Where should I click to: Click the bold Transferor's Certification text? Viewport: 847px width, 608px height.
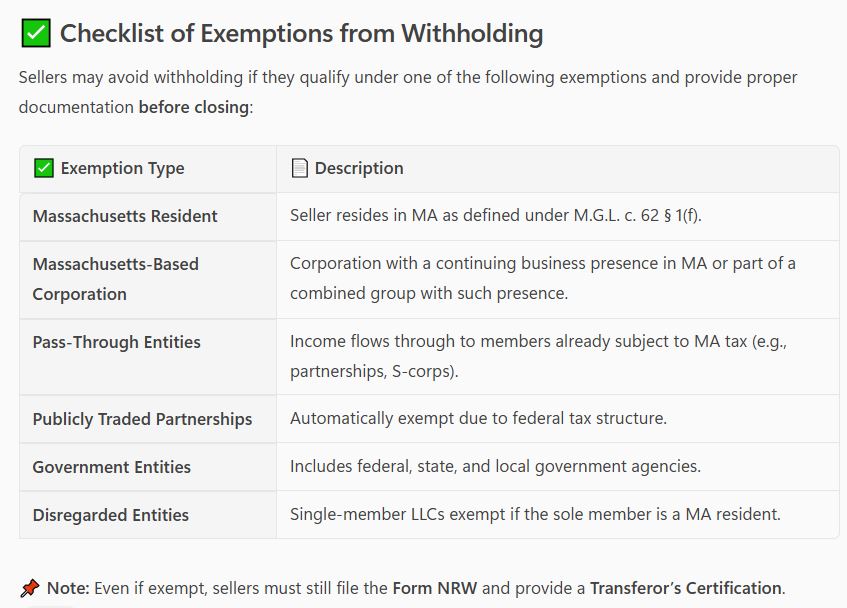click(685, 588)
